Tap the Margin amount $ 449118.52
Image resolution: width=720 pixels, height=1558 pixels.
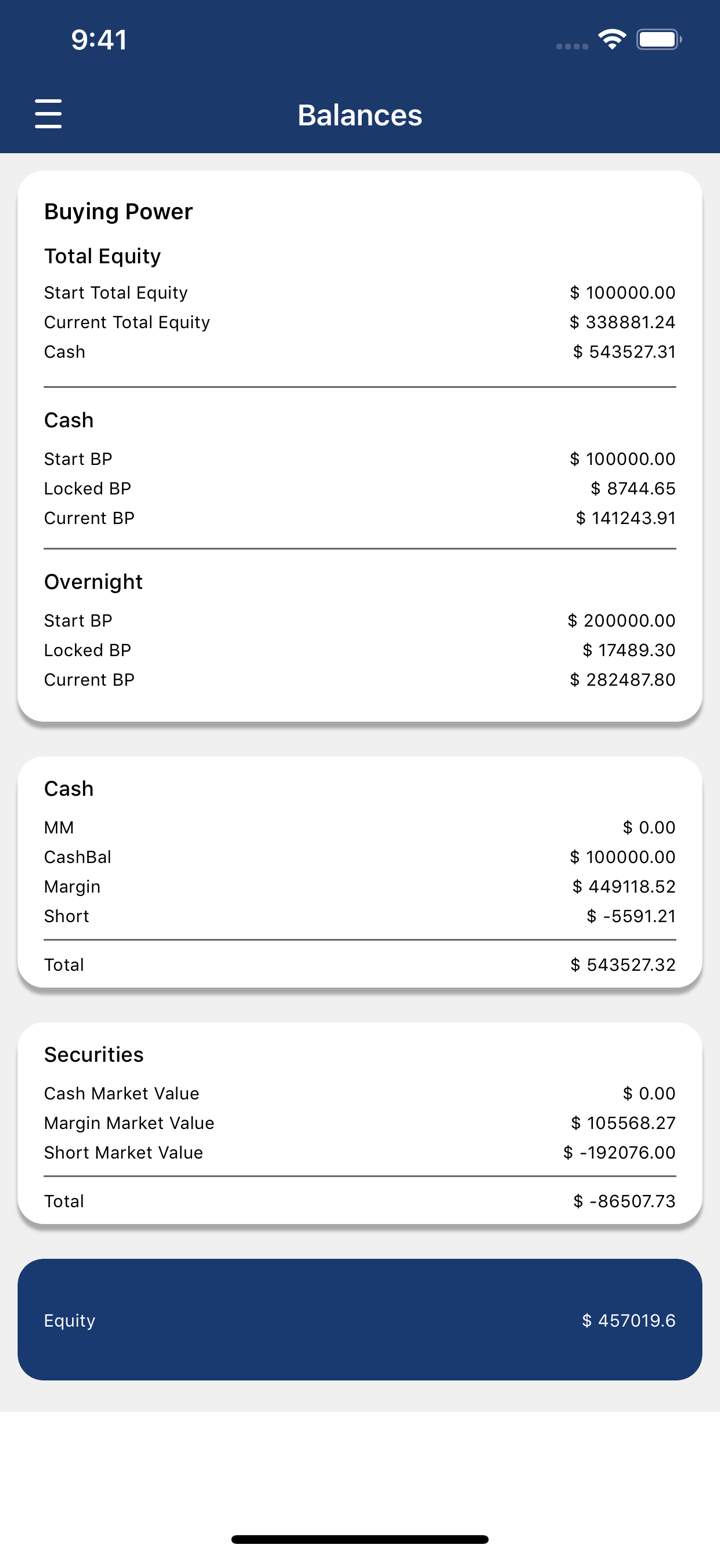coord(623,887)
